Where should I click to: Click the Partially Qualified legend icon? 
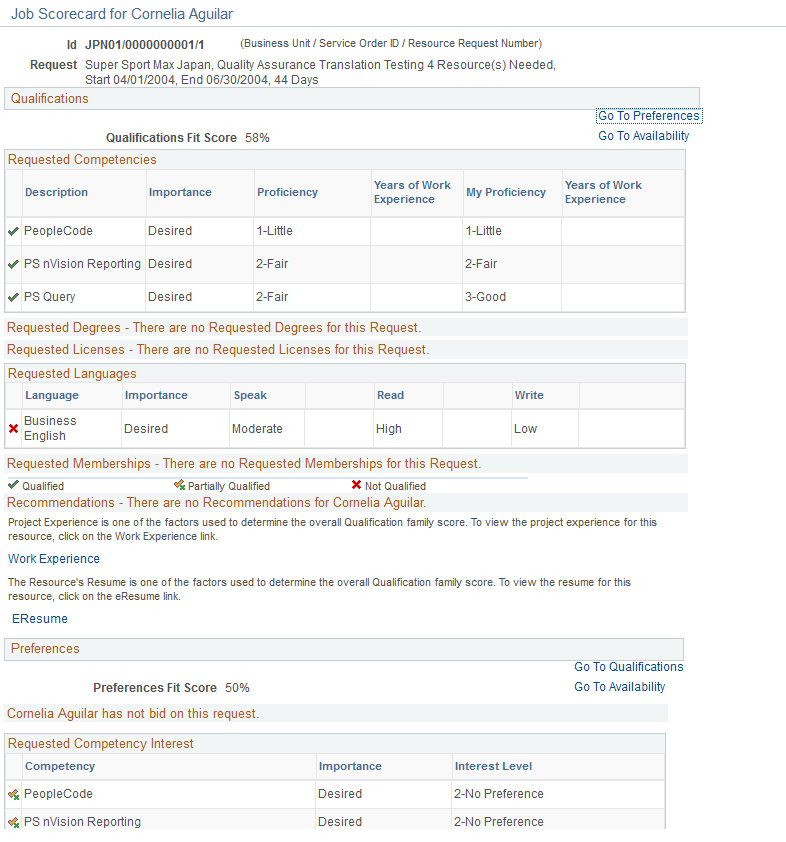[179, 485]
